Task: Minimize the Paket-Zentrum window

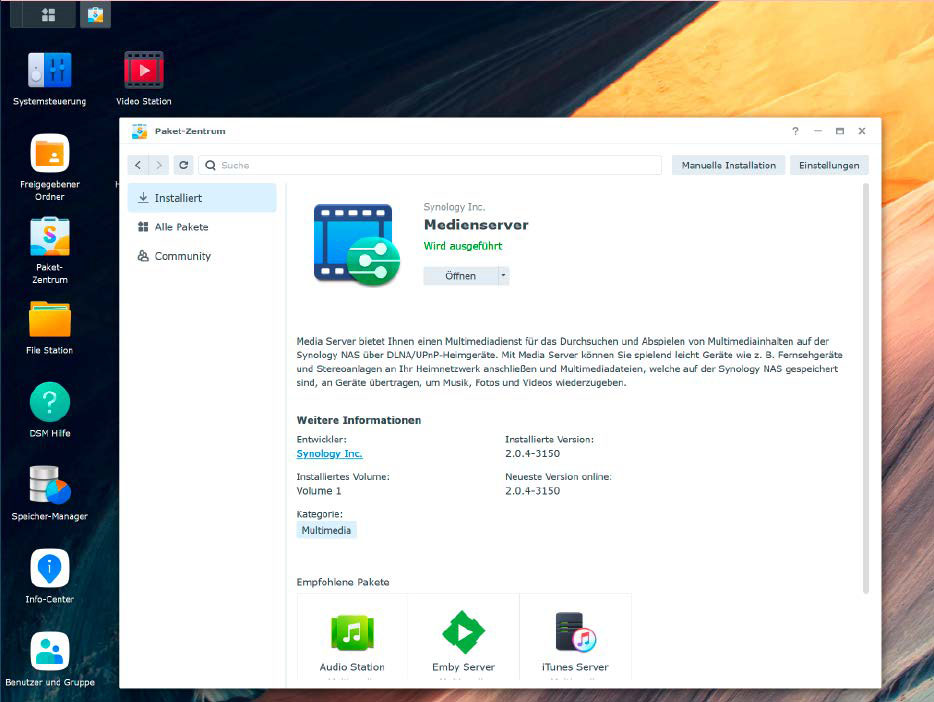Action: coord(818,131)
